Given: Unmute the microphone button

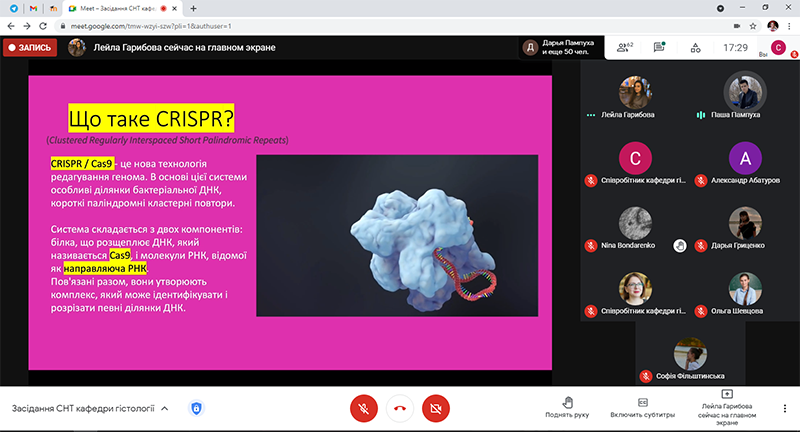Looking at the screenshot, I should [x=363, y=408].
